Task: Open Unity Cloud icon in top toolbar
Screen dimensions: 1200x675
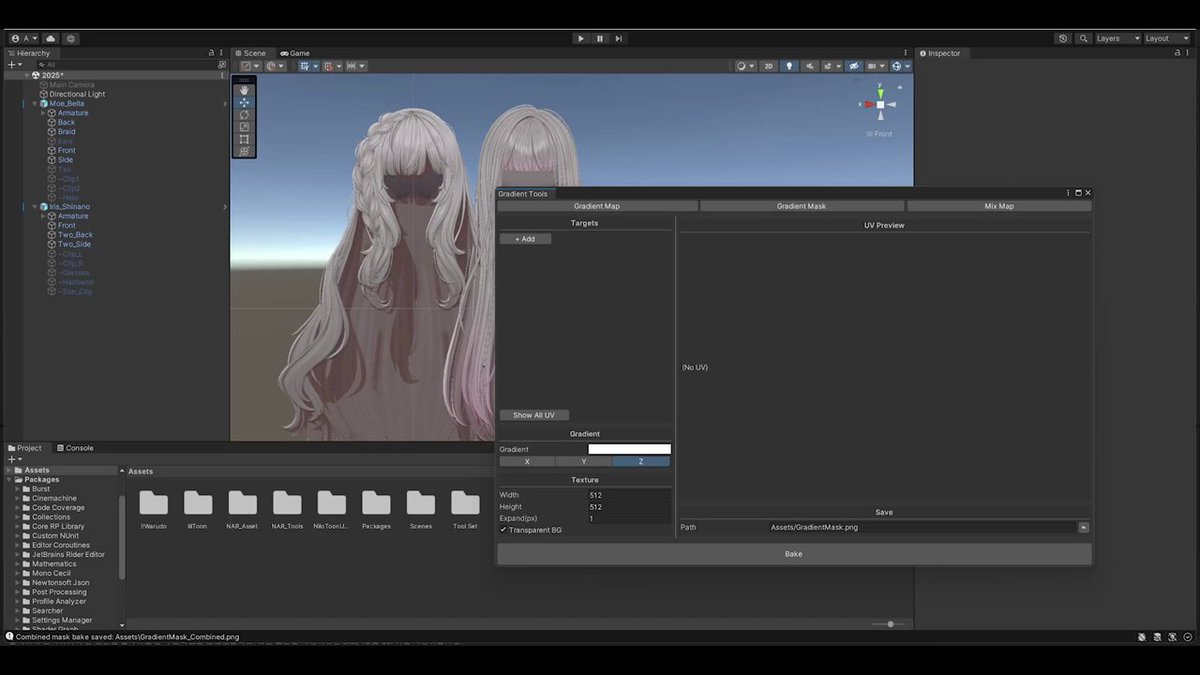Action: point(51,38)
